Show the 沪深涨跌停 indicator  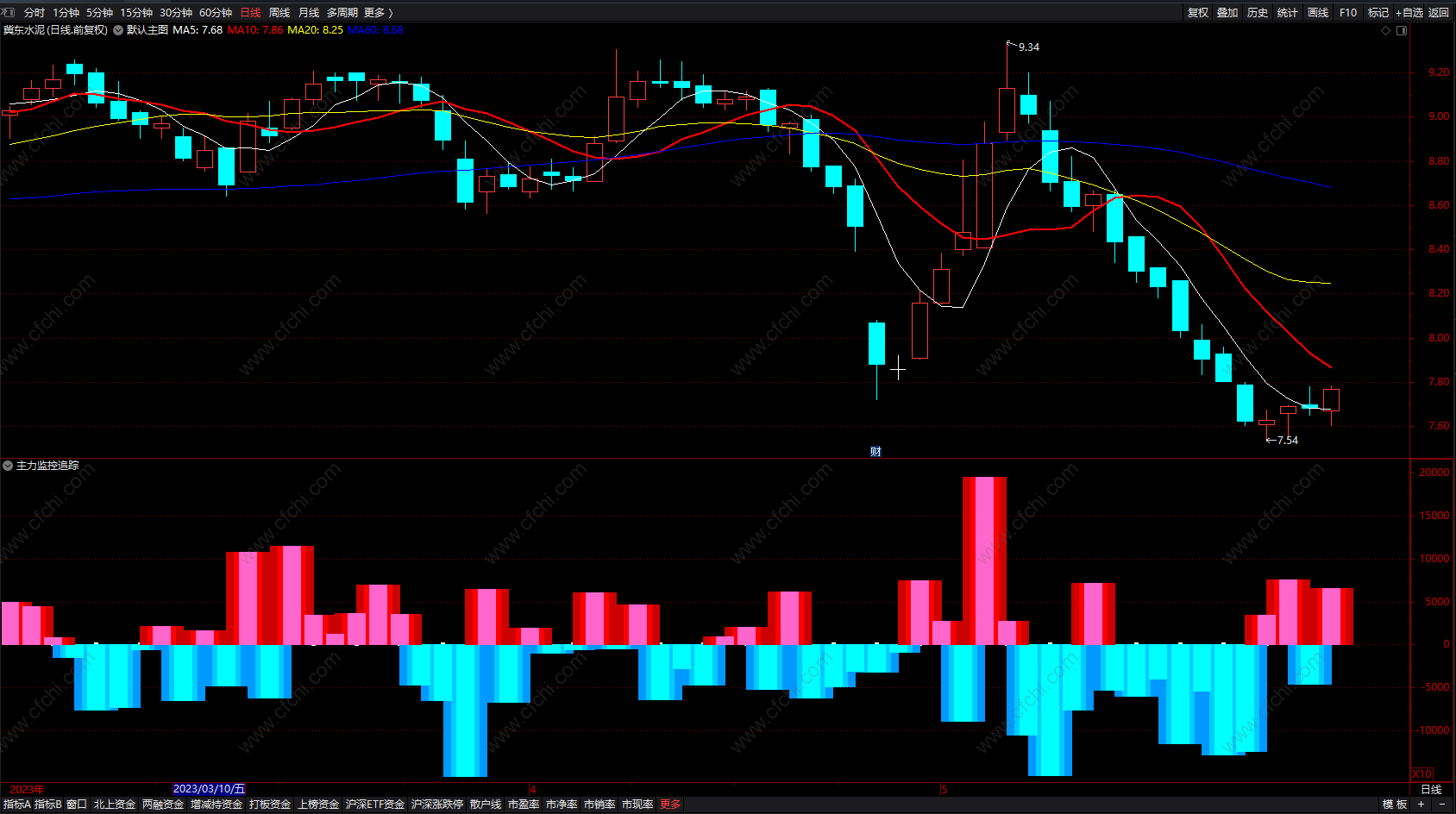tap(437, 805)
